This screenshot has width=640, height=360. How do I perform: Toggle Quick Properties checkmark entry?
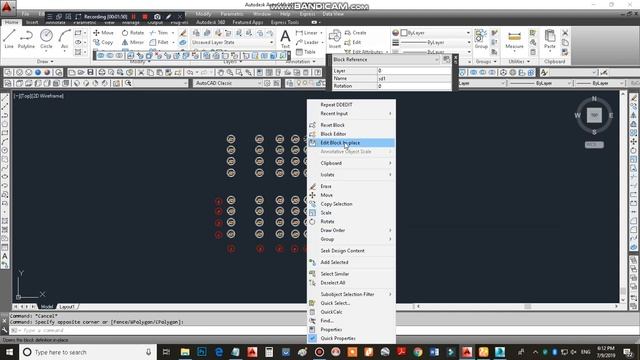(x=351, y=338)
